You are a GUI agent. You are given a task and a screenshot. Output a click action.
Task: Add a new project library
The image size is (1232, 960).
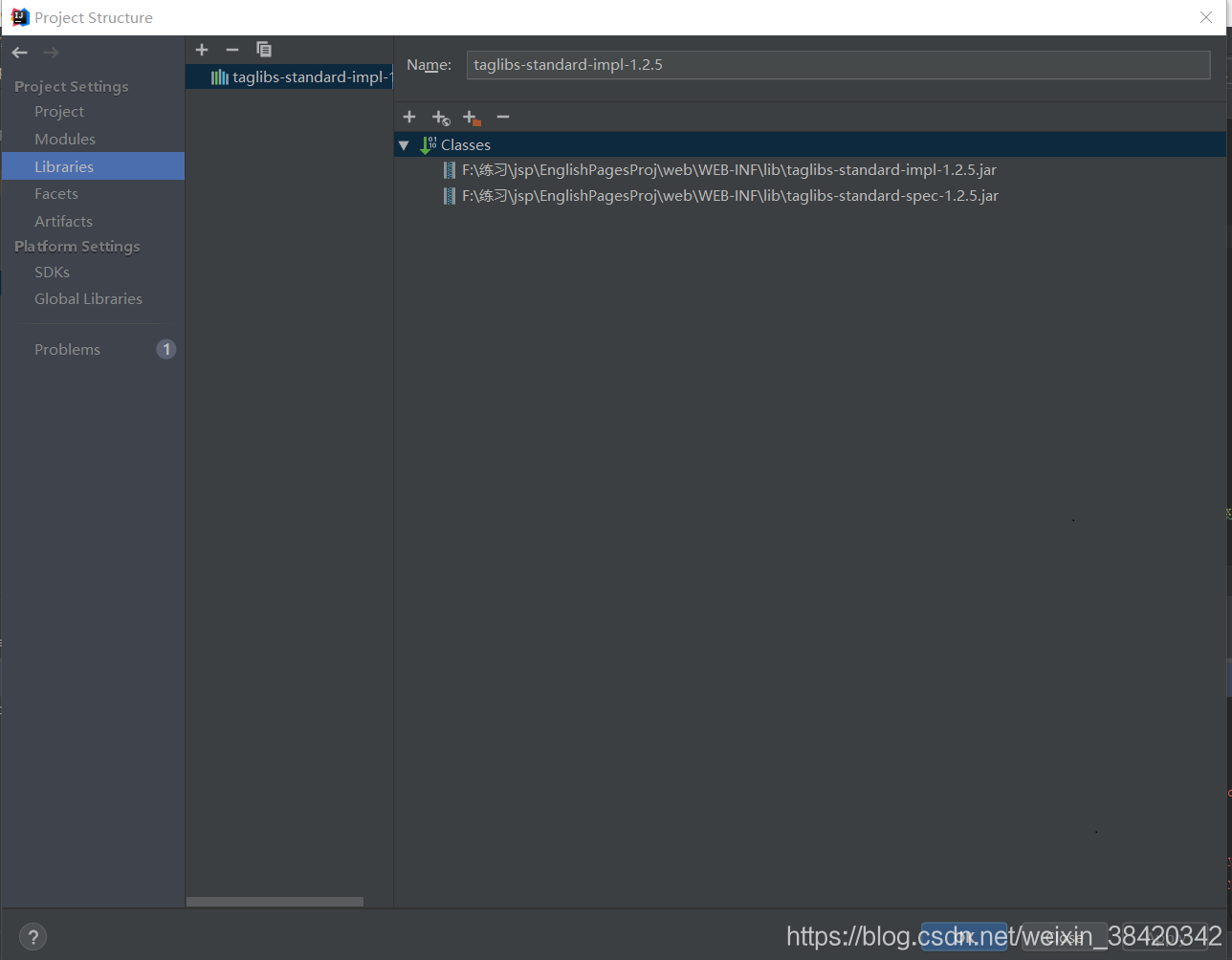pos(202,50)
